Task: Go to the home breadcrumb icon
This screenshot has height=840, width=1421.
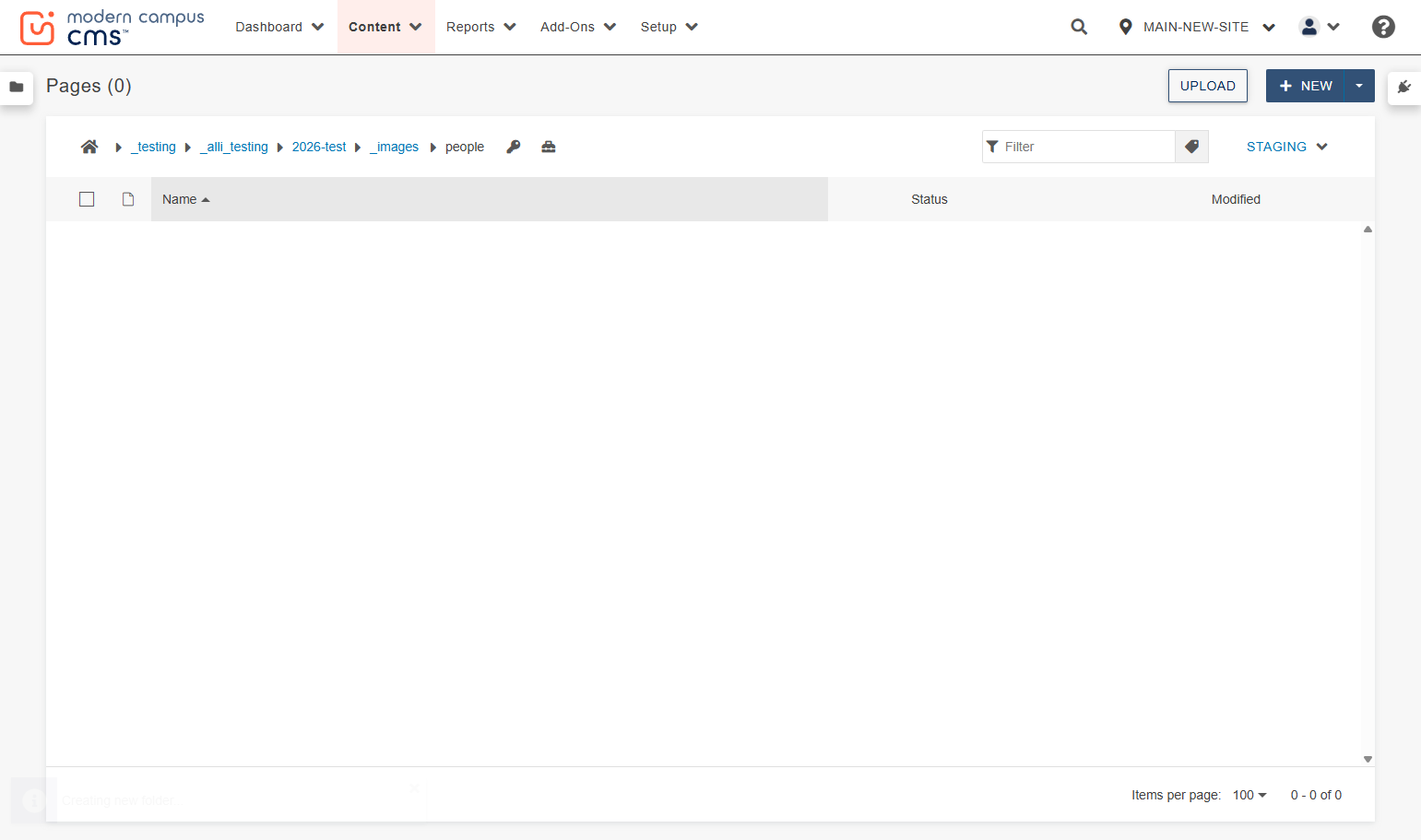Action: (89, 147)
